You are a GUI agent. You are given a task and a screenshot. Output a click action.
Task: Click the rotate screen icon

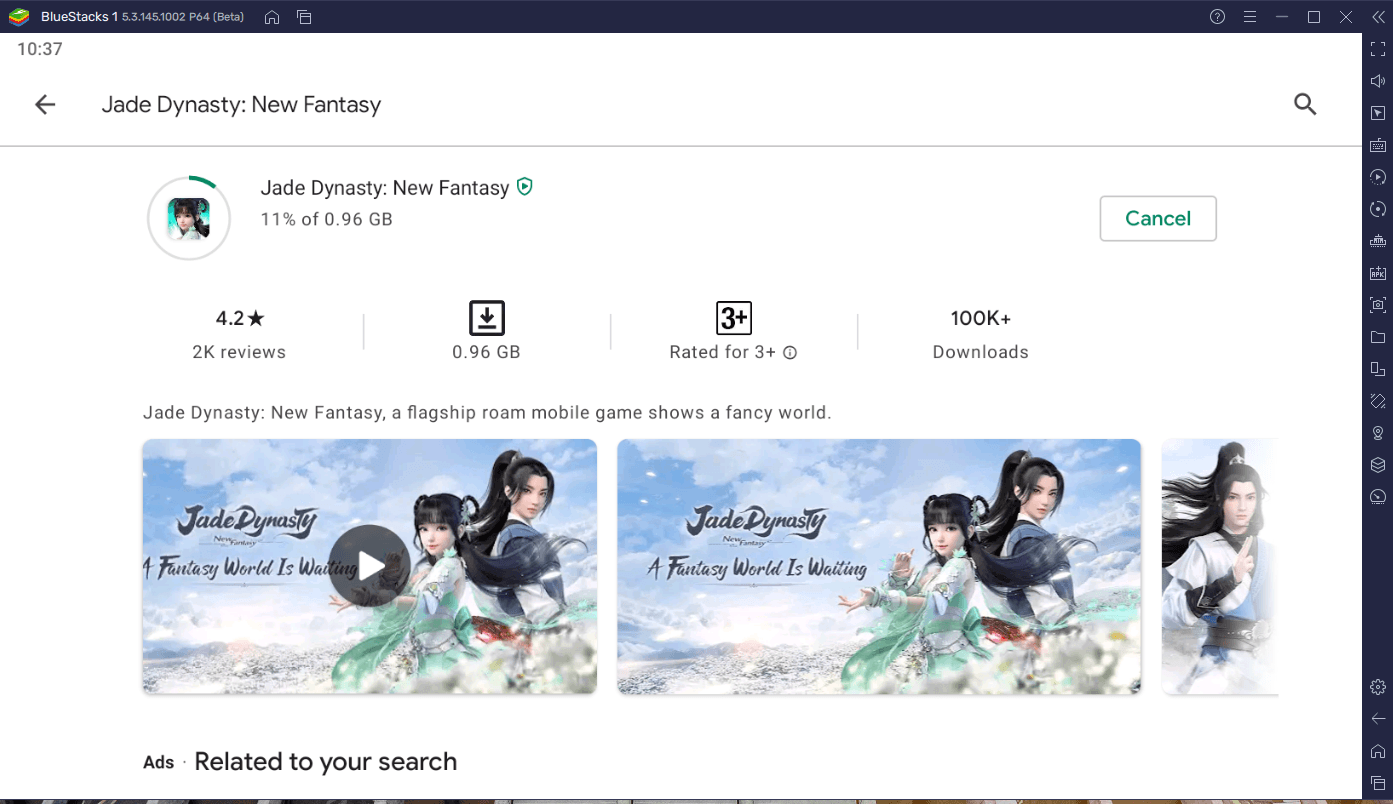coord(1378,369)
